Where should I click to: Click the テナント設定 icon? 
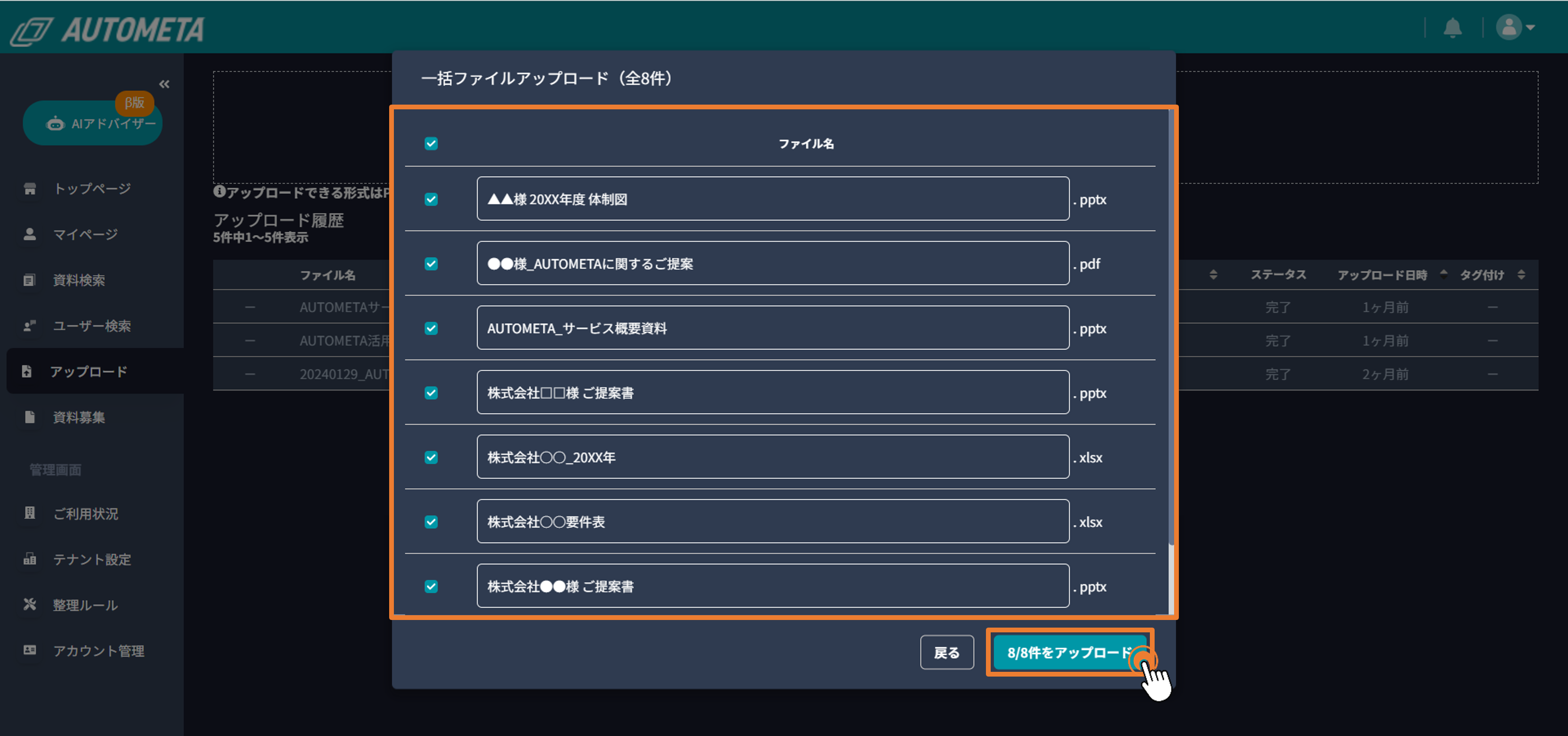click(30, 559)
